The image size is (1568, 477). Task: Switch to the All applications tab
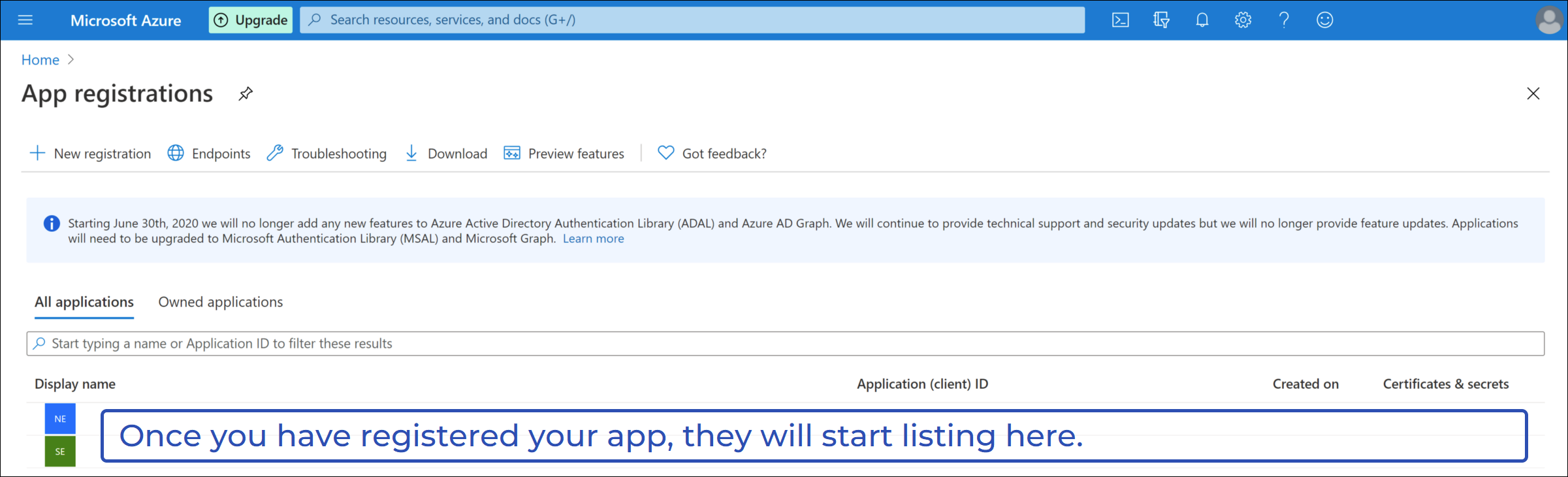point(84,302)
